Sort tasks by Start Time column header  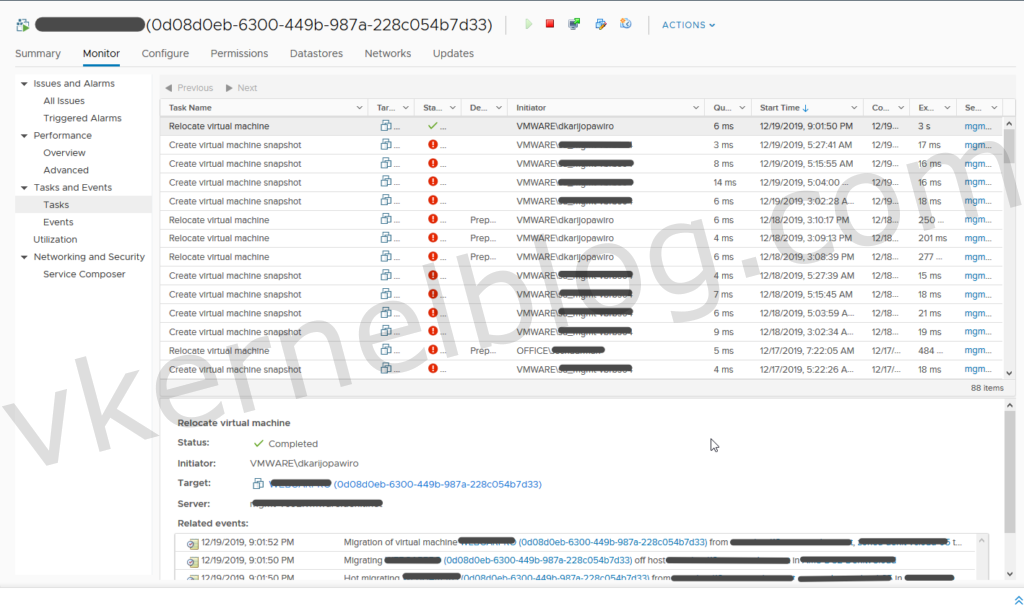(x=785, y=107)
